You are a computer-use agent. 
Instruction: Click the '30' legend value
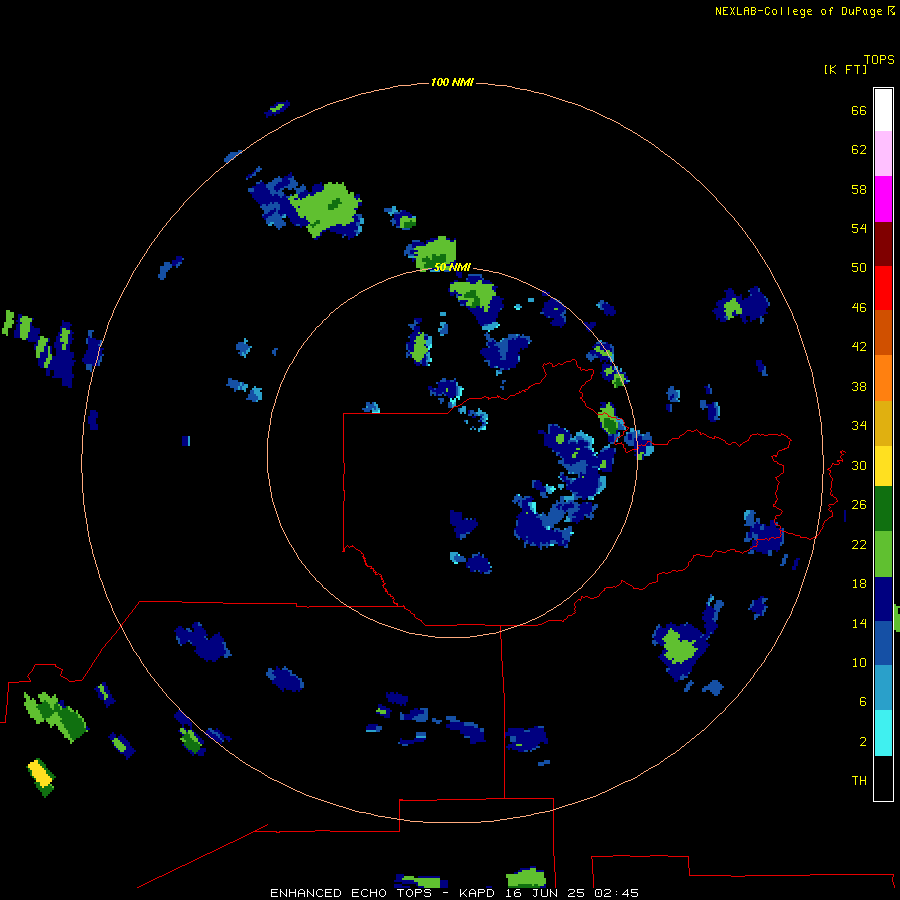click(x=859, y=465)
